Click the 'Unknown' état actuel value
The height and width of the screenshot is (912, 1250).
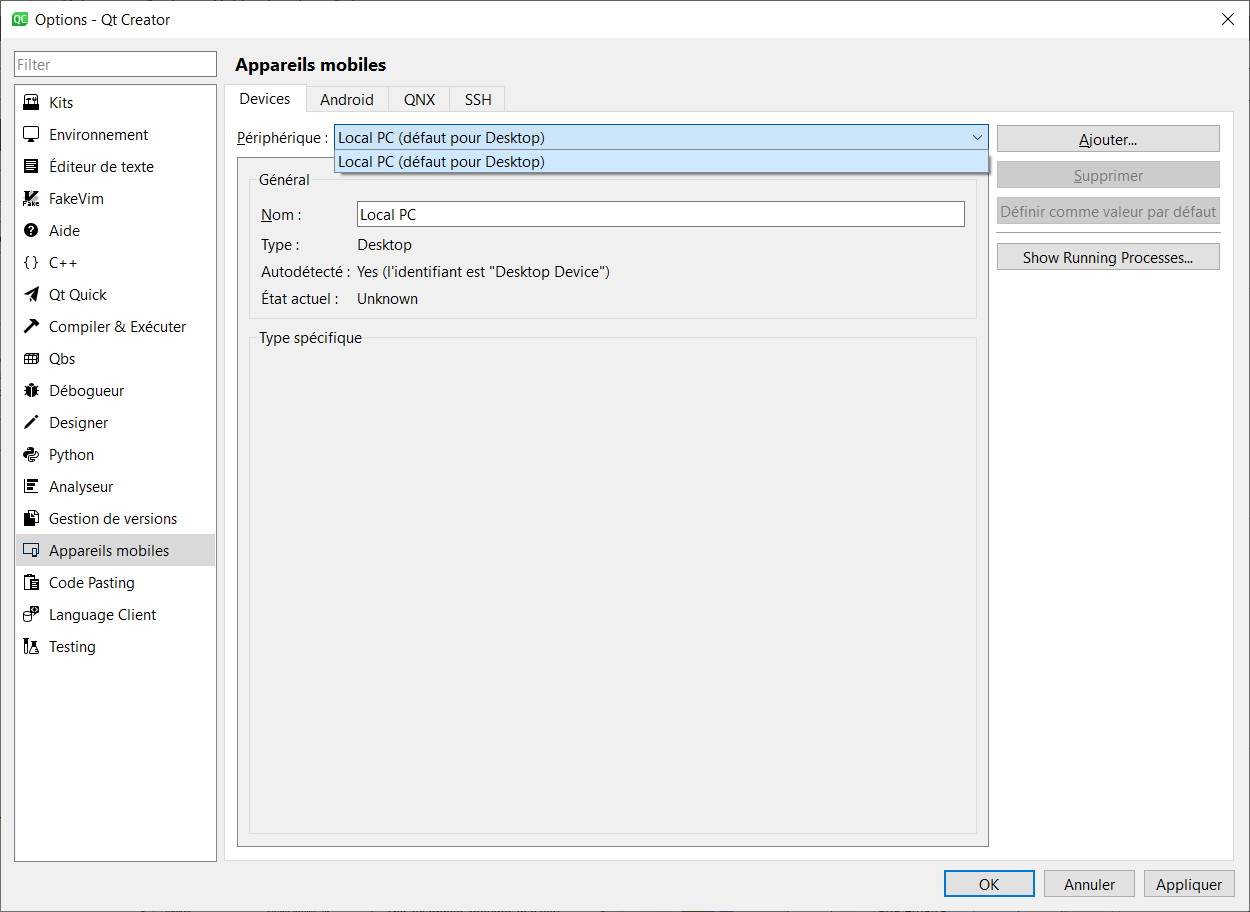(x=387, y=299)
